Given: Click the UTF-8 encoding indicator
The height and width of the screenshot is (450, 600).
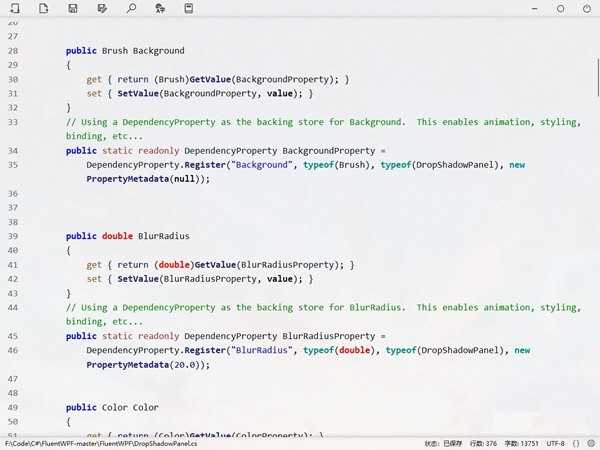Looking at the screenshot, I should click(x=555, y=443).
